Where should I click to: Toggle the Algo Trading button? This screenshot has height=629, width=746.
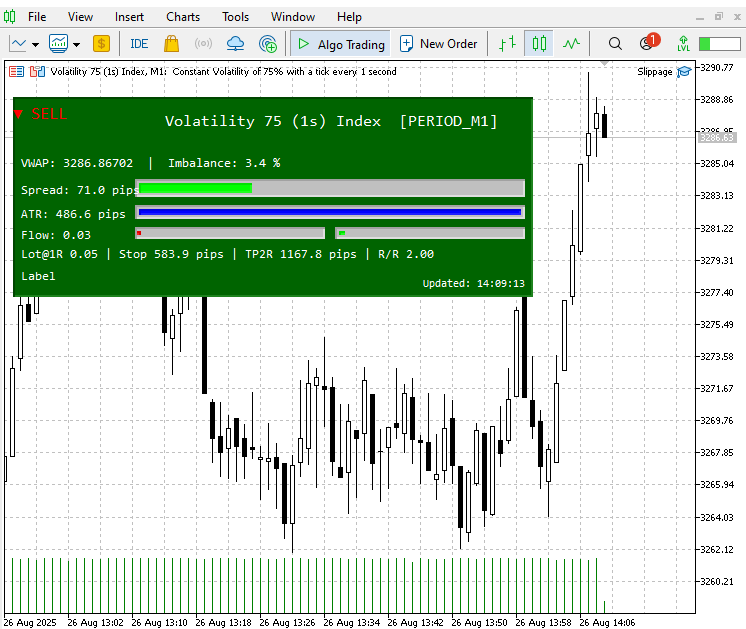(x=340, y=44)
